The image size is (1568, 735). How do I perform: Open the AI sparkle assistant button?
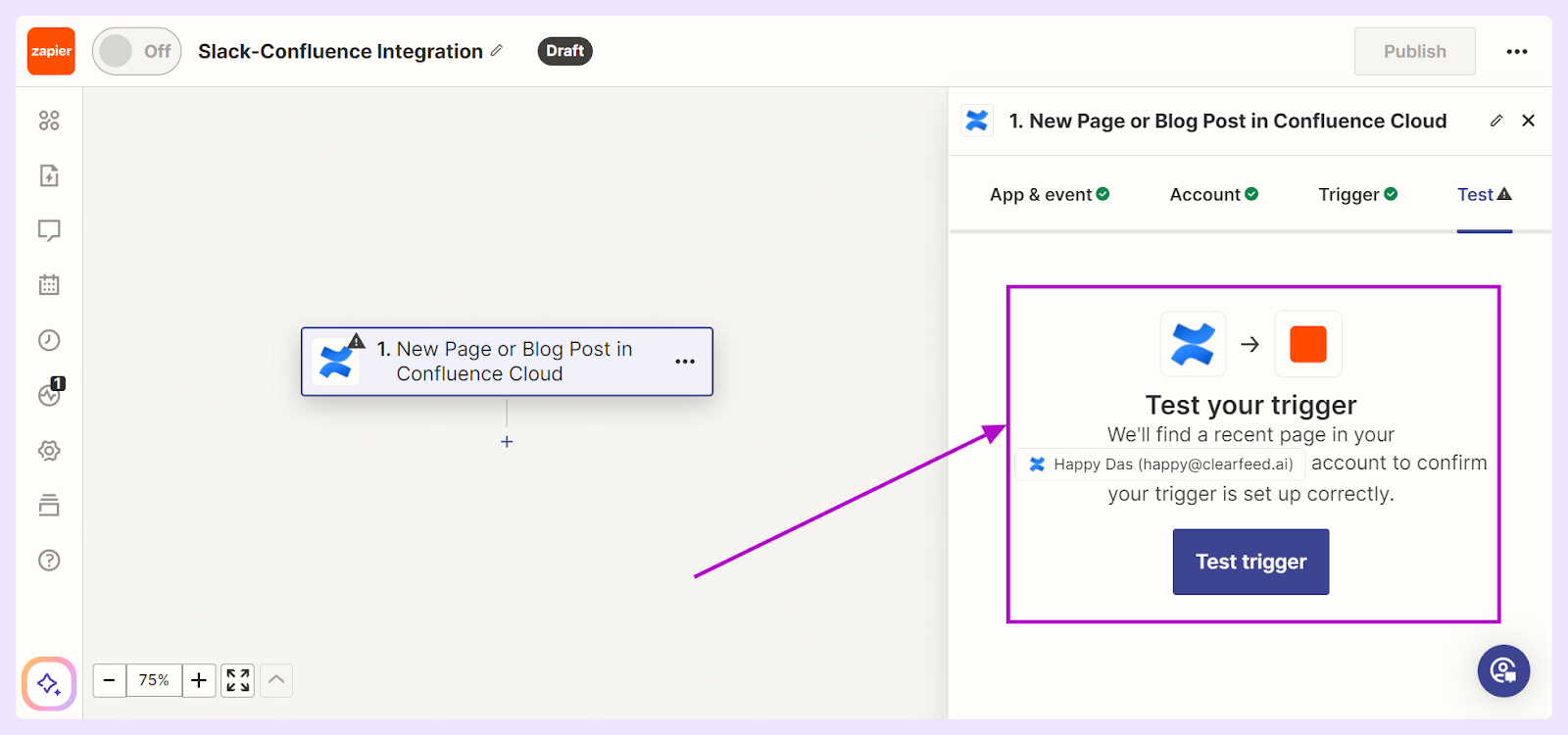click(49, 683)
